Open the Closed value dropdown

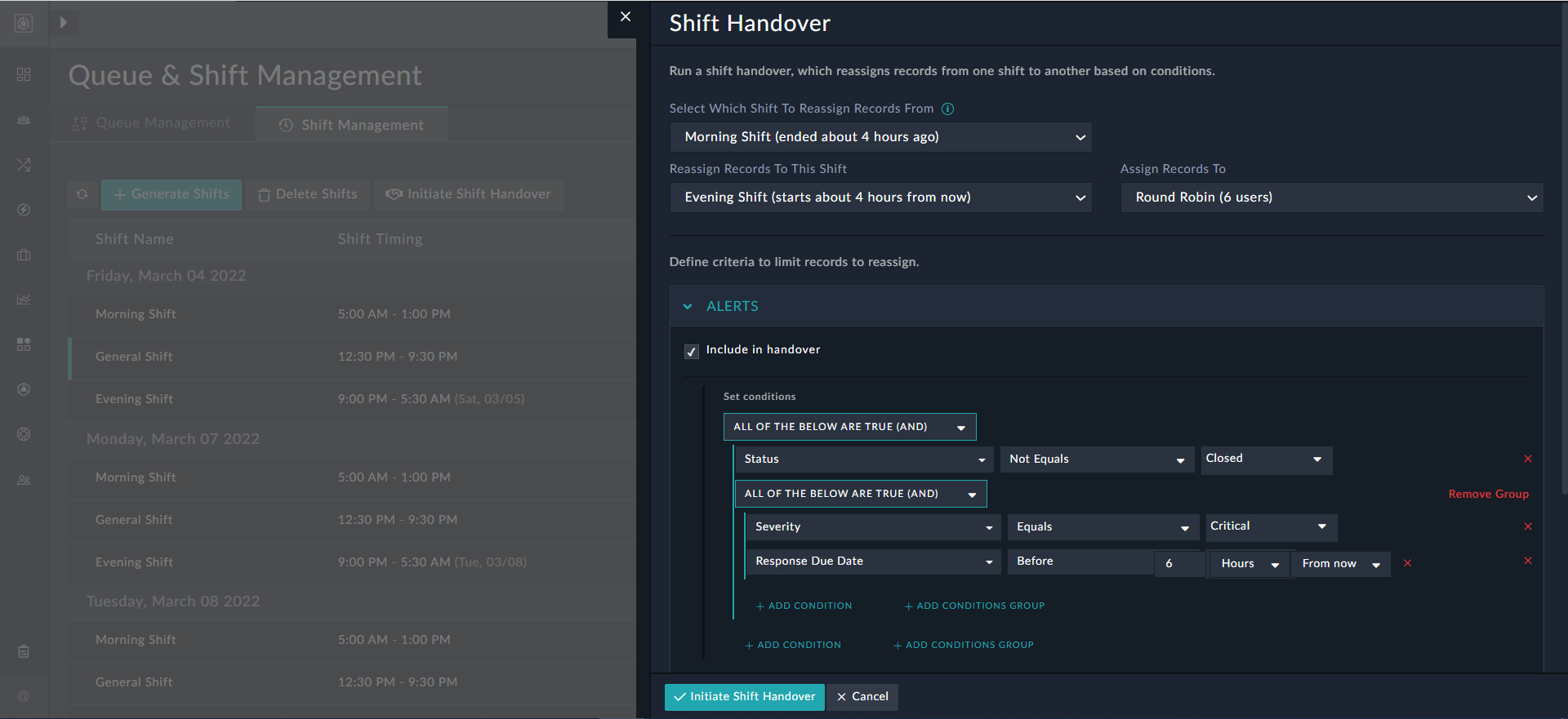point(1266,459)
